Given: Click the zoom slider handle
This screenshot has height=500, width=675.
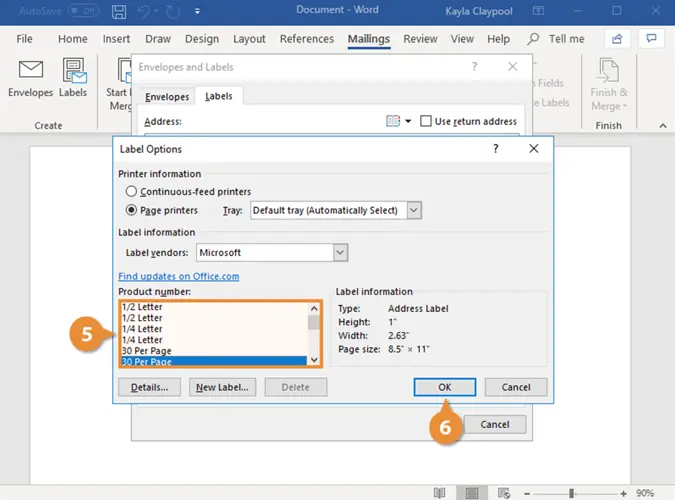Looking at the screenshot, I should [x=571, y=494].
